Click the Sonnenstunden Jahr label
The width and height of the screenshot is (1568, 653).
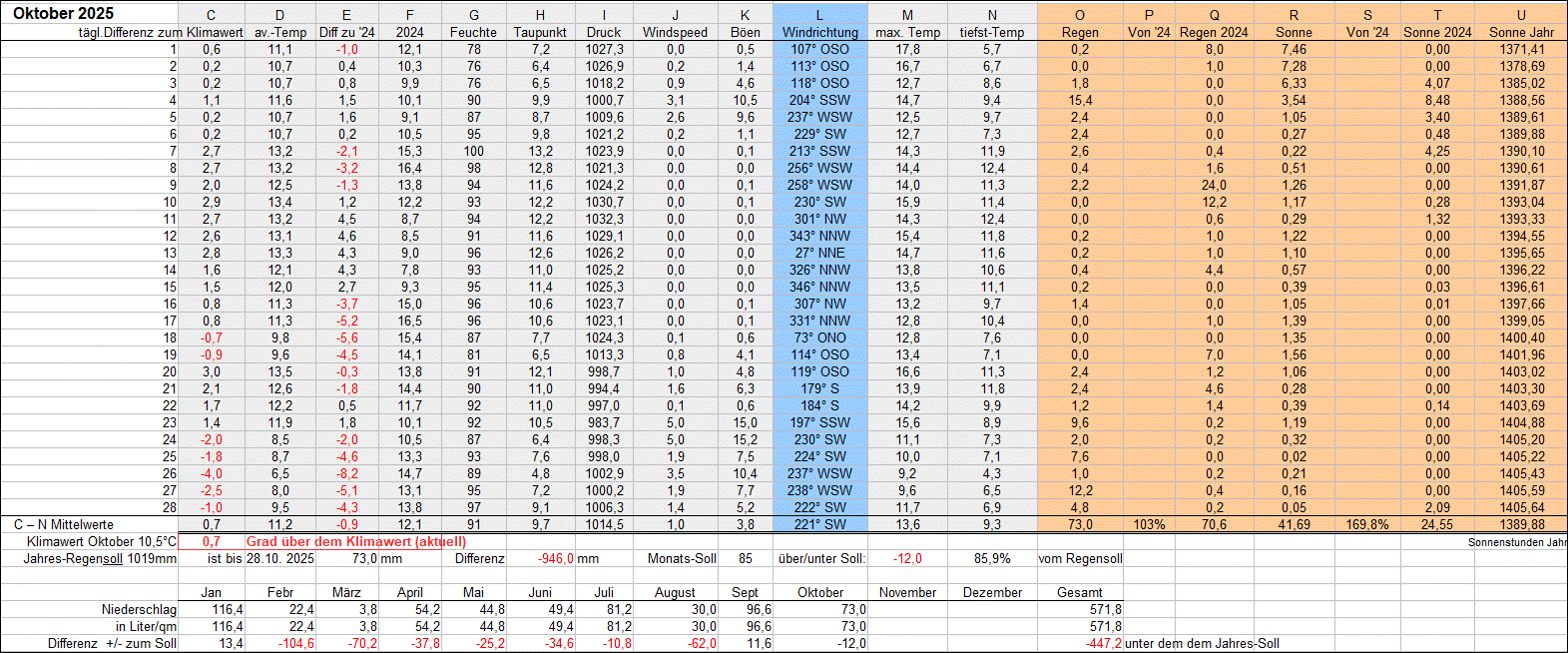pos(1517,542)
